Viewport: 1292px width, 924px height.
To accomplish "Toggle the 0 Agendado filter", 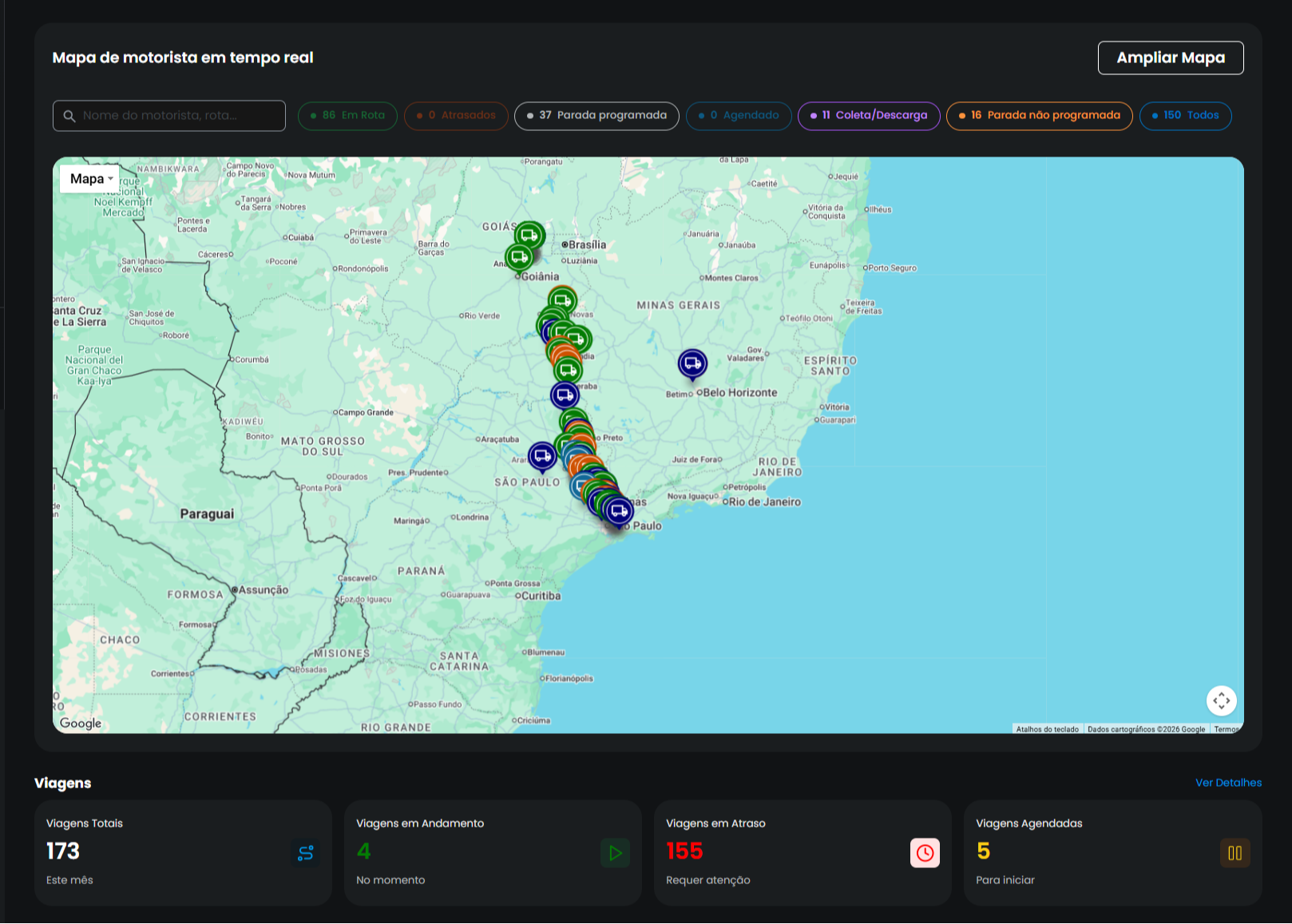I will pos(739,116).
